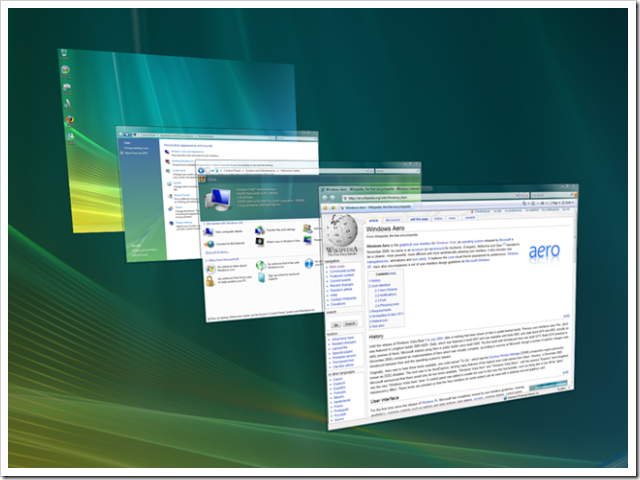Click Random article navigation link
640x480 pixels.
coord(341,290)
